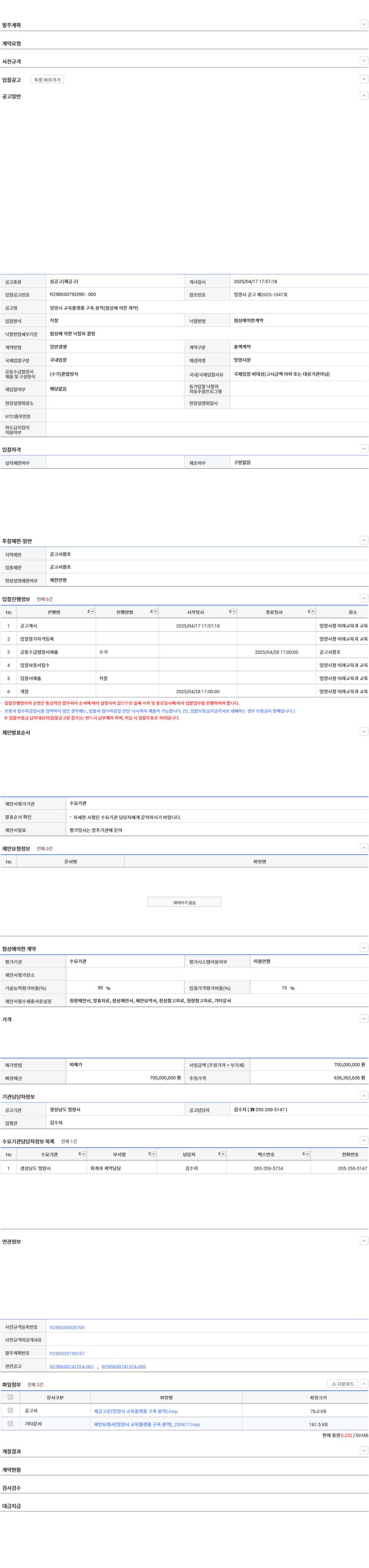369x1568 pixels.
Task: Collapse the 파일첨부 section chevron
Action: click(x=363, y=1384)
